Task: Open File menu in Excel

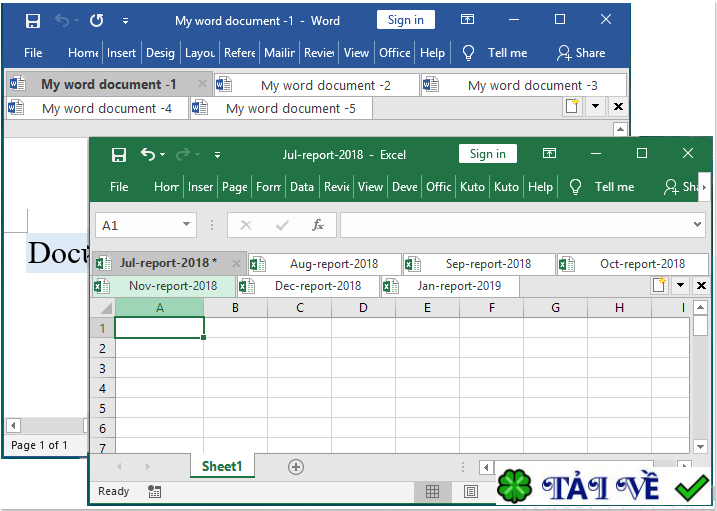Action: coord(119,187)
